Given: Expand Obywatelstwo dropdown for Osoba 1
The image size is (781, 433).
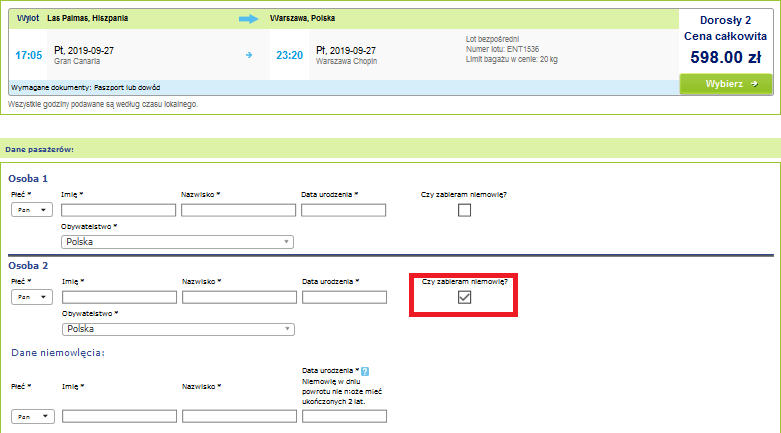Looking at the screenshot, I should [x=177, y=242].
